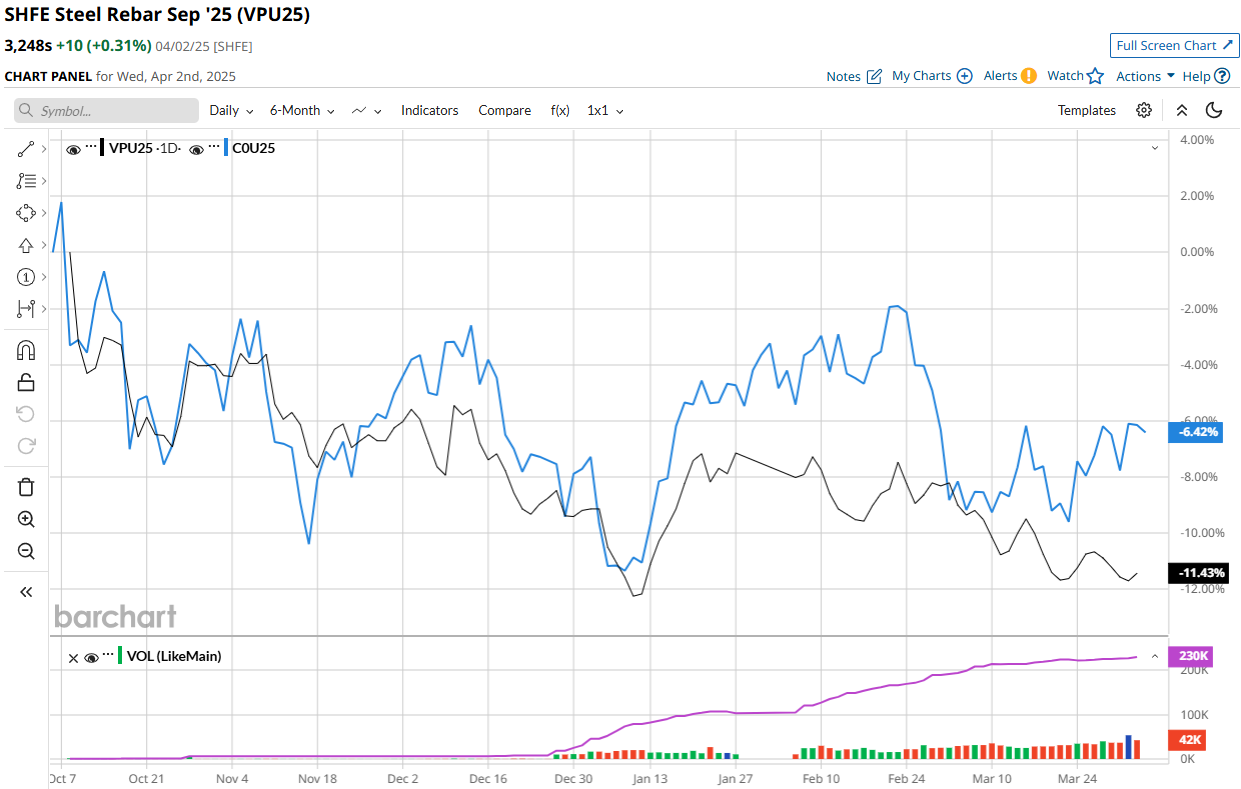Open chart settings gear icon
Screen dimensions: 1241x789
[x=1144, y=110]
